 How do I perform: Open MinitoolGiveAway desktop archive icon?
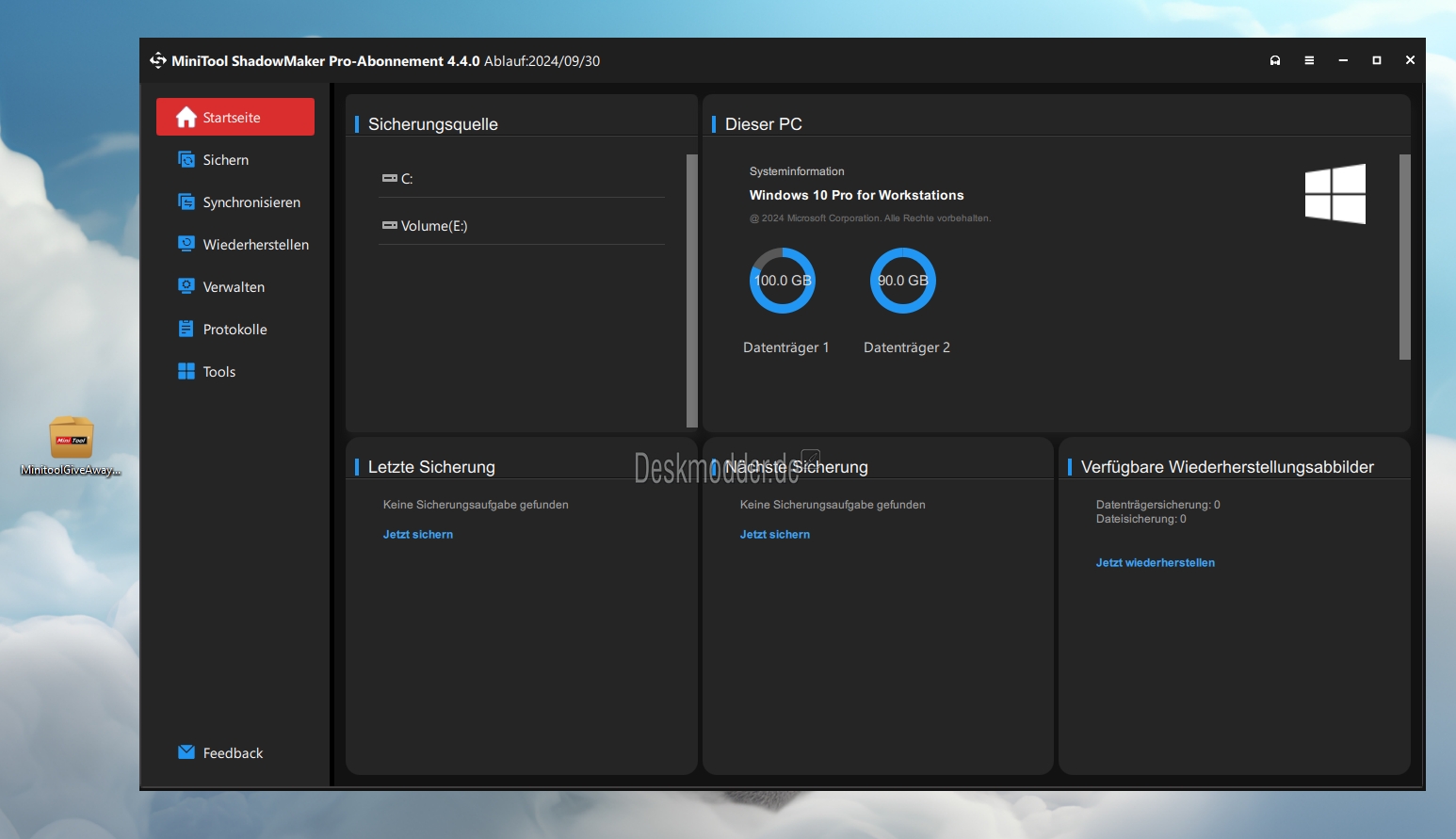click(72, 446)
